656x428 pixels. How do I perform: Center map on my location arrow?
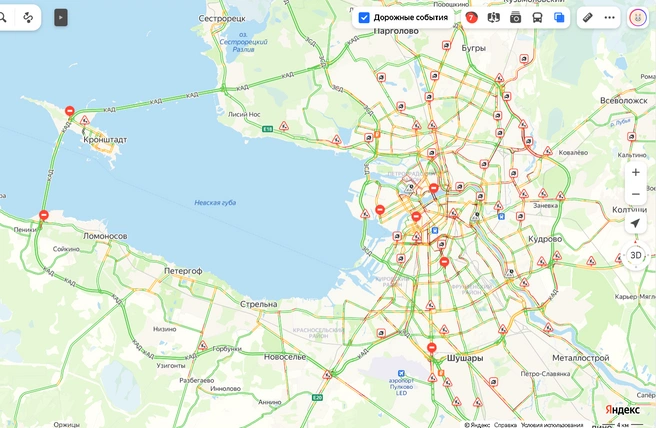(x=636, y=223)
